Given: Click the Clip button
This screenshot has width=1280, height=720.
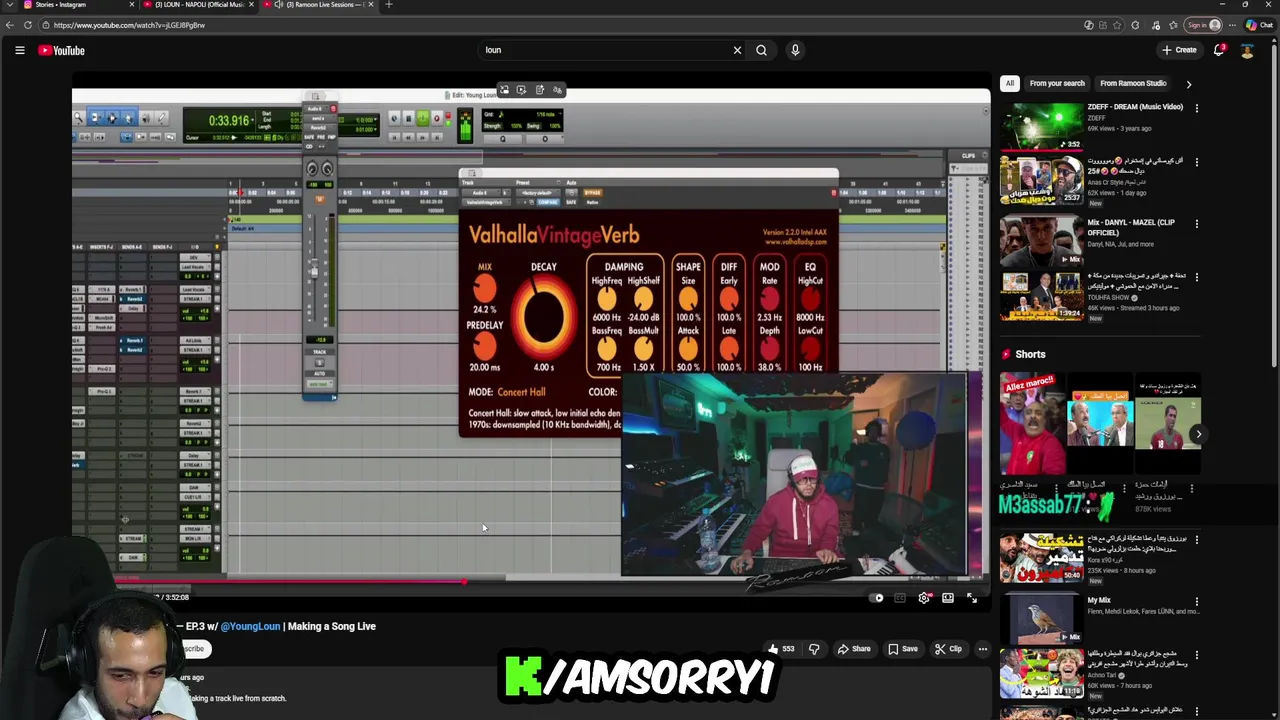Looking at the screenshot, I should (948, 649).
